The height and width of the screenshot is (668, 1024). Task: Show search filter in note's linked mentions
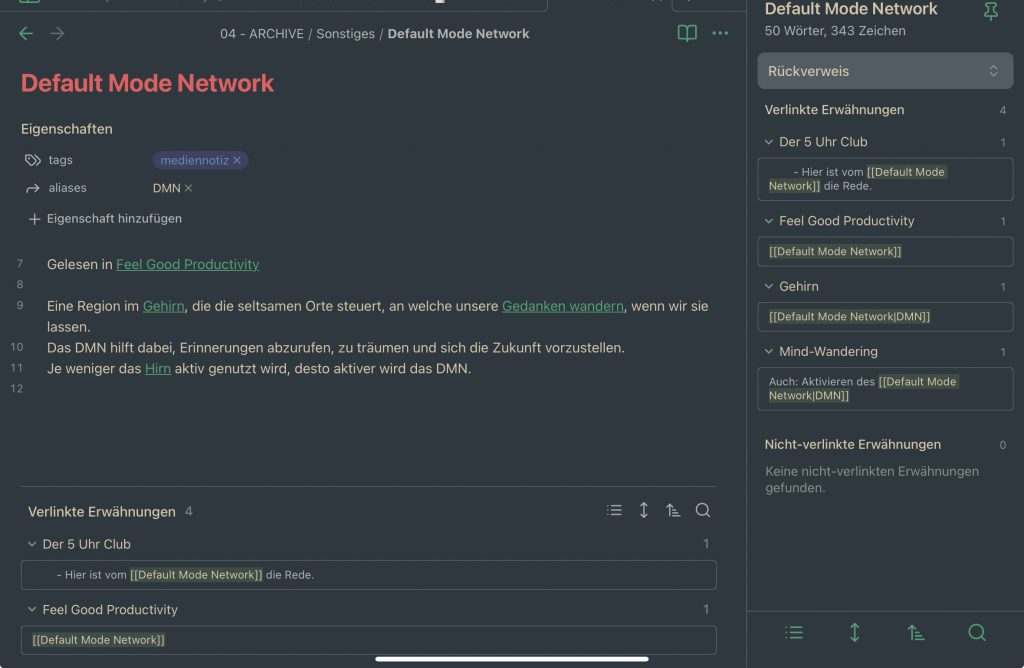pos(703,511)
